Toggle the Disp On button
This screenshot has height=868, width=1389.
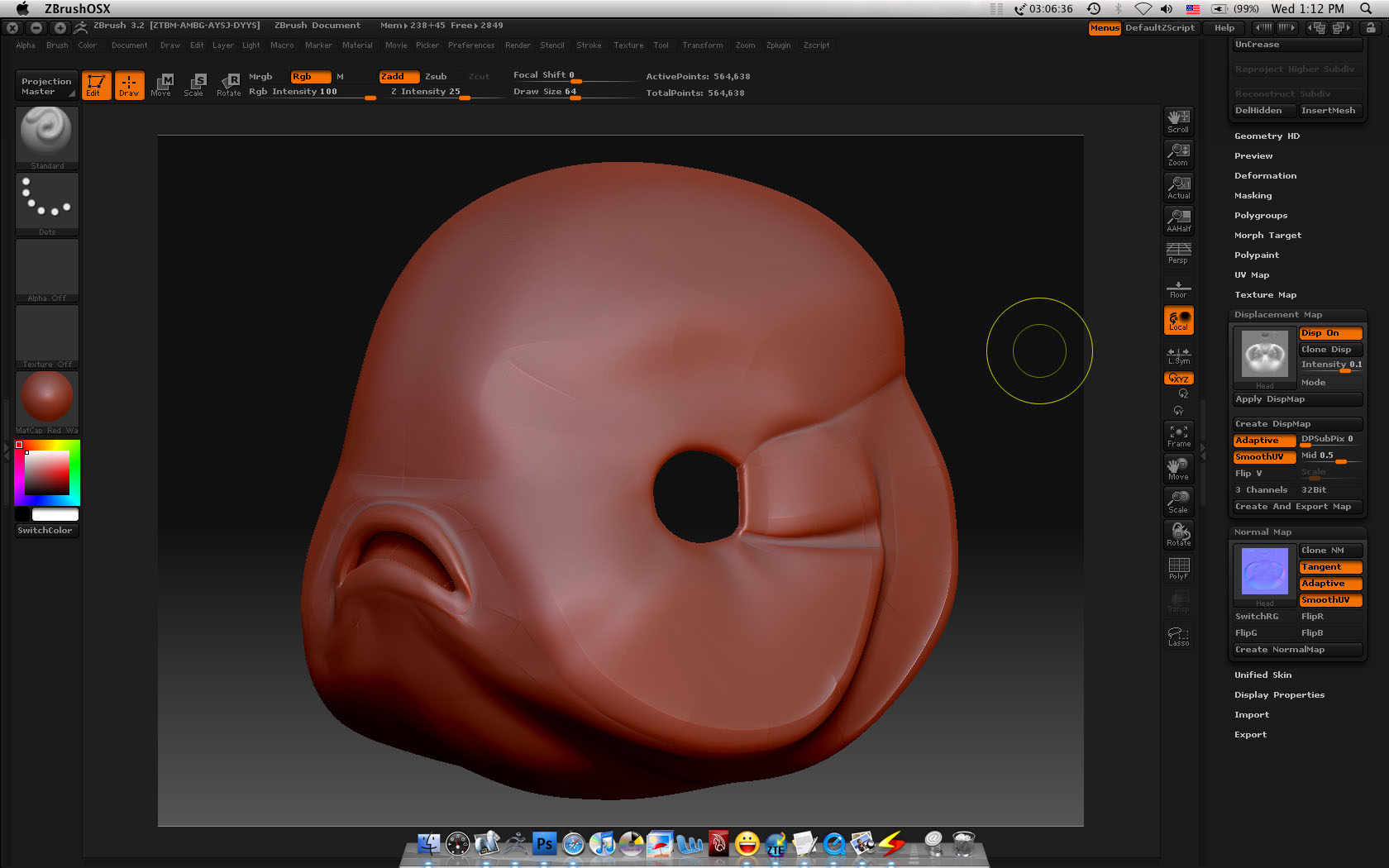click(1329, 333)
